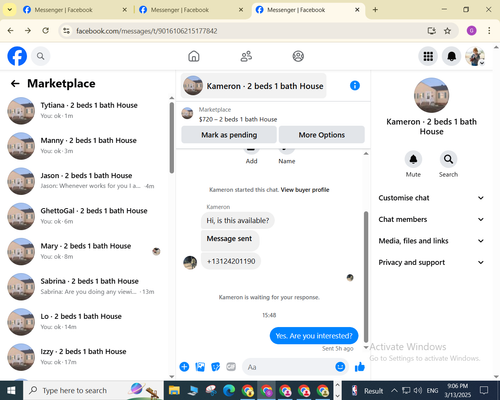Click More Options button
This screenshot has height=400, width=500.
pyautogui.click(x=322, y=135)
